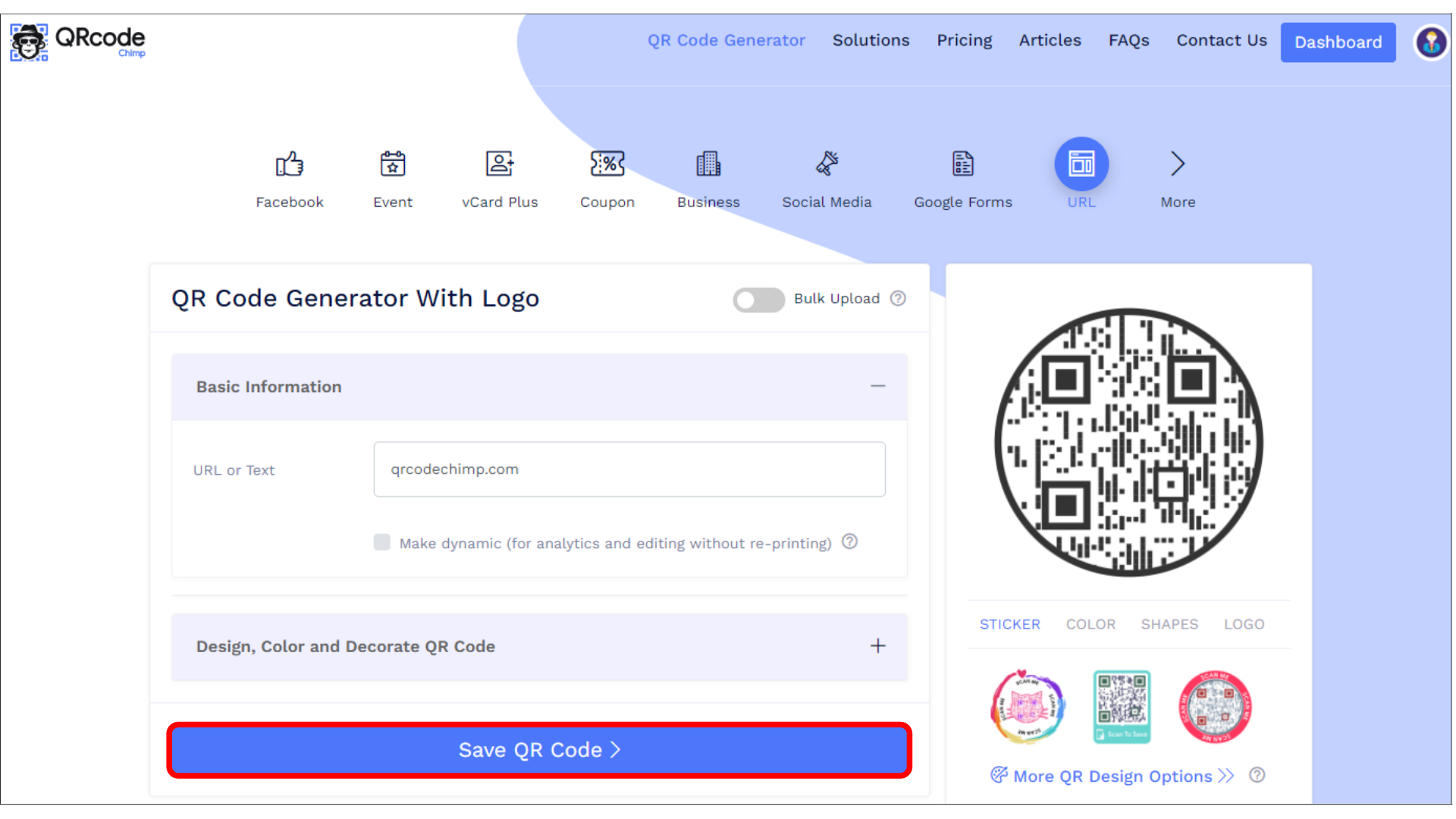Open the vCard Plus QR option
The image size is (1456, 819).
499,178
